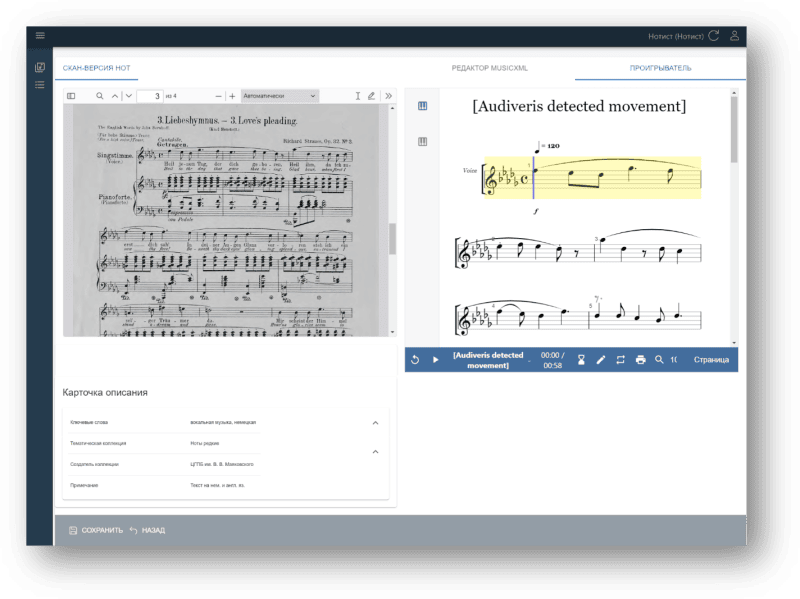The image size is (800, 599).
Task: Open the Скан-версия нот tab
Action: click(x=96, y=68)
